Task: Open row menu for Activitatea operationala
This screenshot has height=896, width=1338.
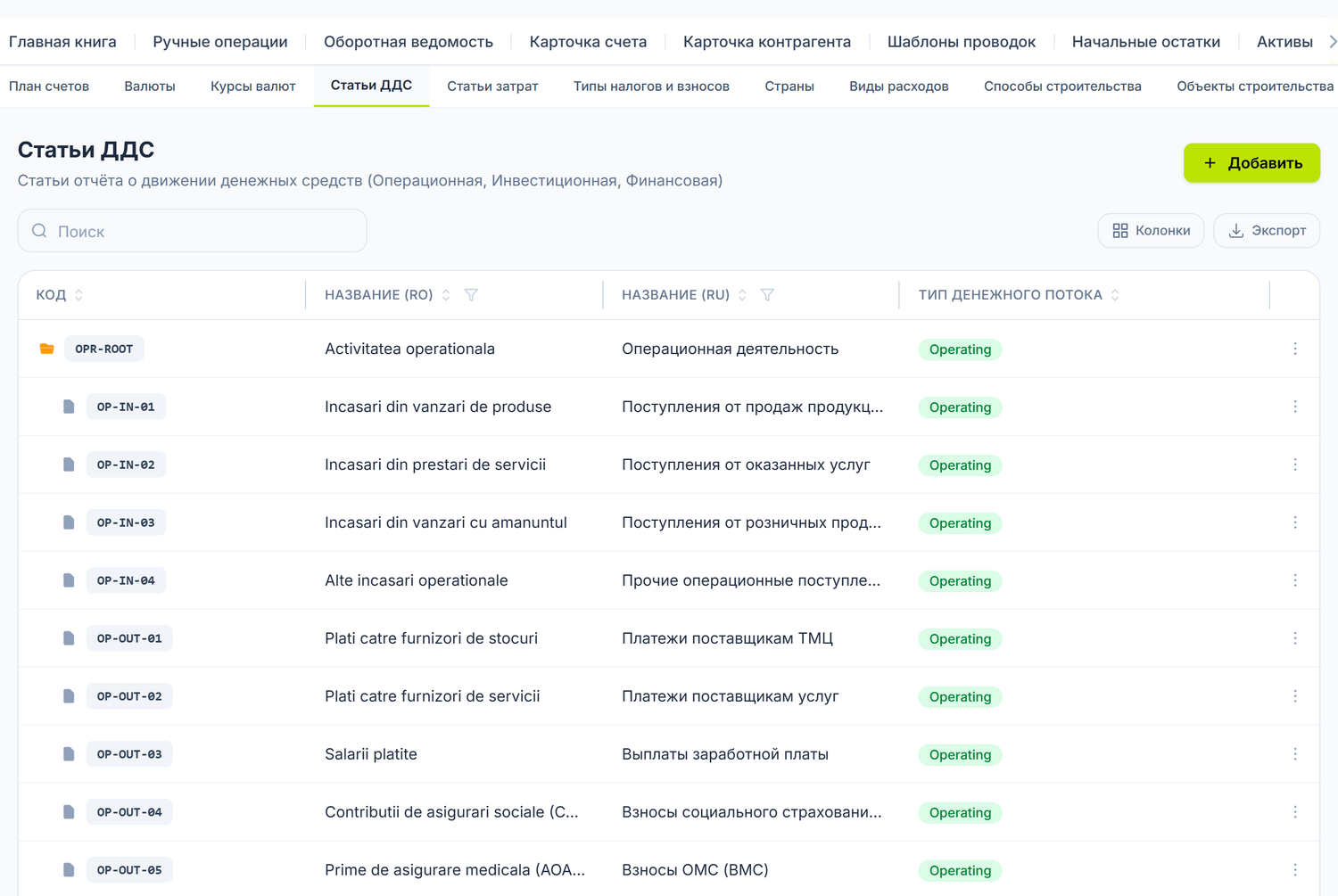Action: tap(1295, 349)
